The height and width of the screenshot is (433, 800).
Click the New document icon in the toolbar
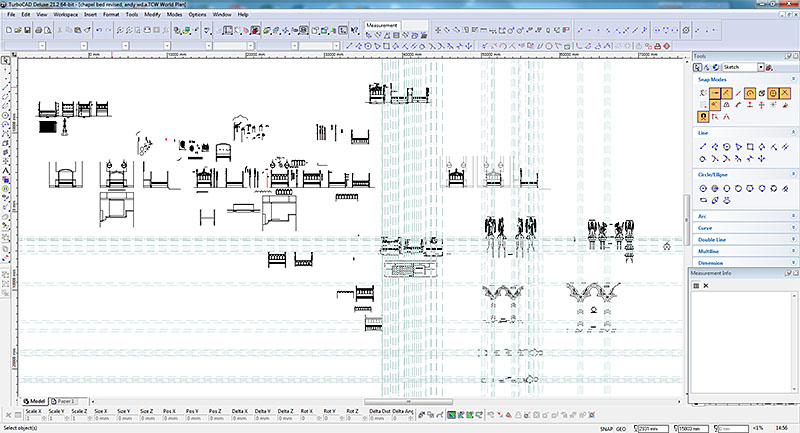tap(8, 30)
